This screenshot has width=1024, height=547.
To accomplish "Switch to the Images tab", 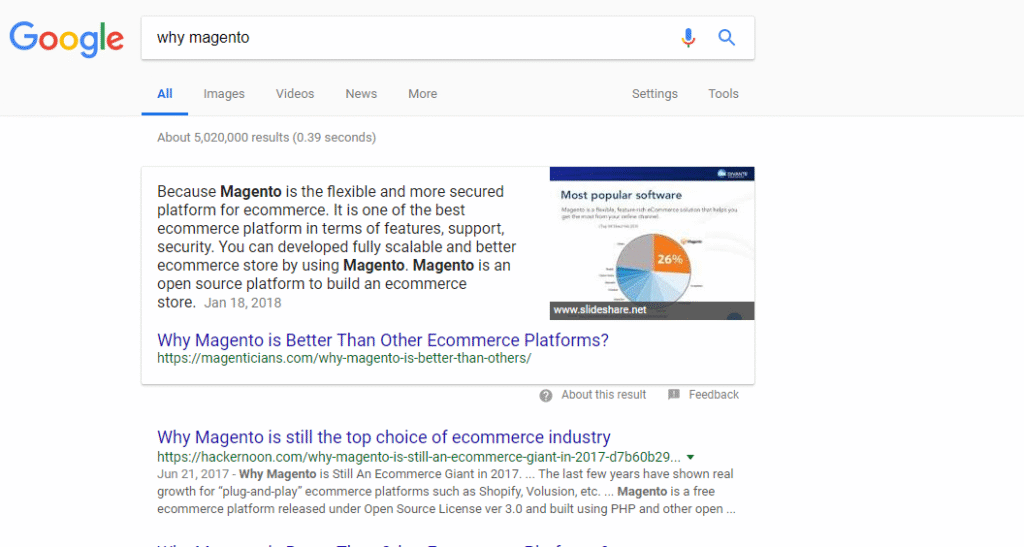I will coord(224,94).
